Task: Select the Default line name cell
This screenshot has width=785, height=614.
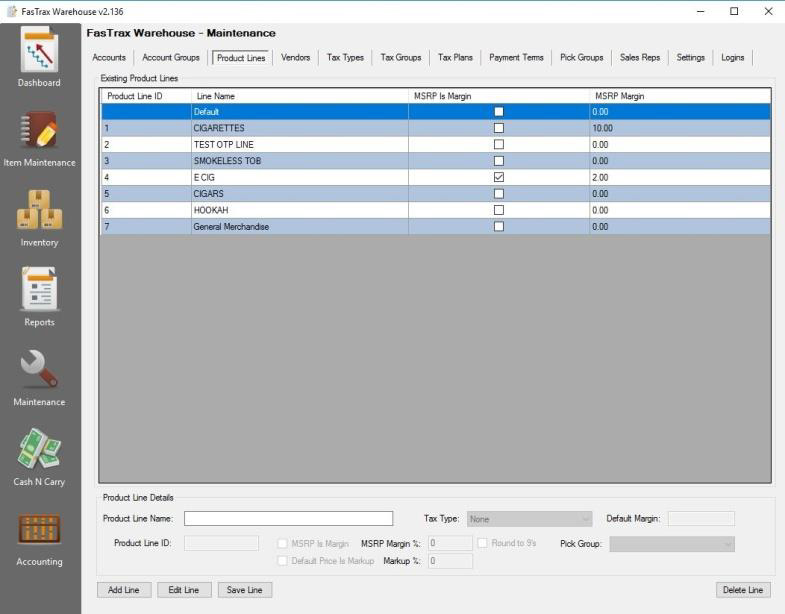Action: (299, 112)
